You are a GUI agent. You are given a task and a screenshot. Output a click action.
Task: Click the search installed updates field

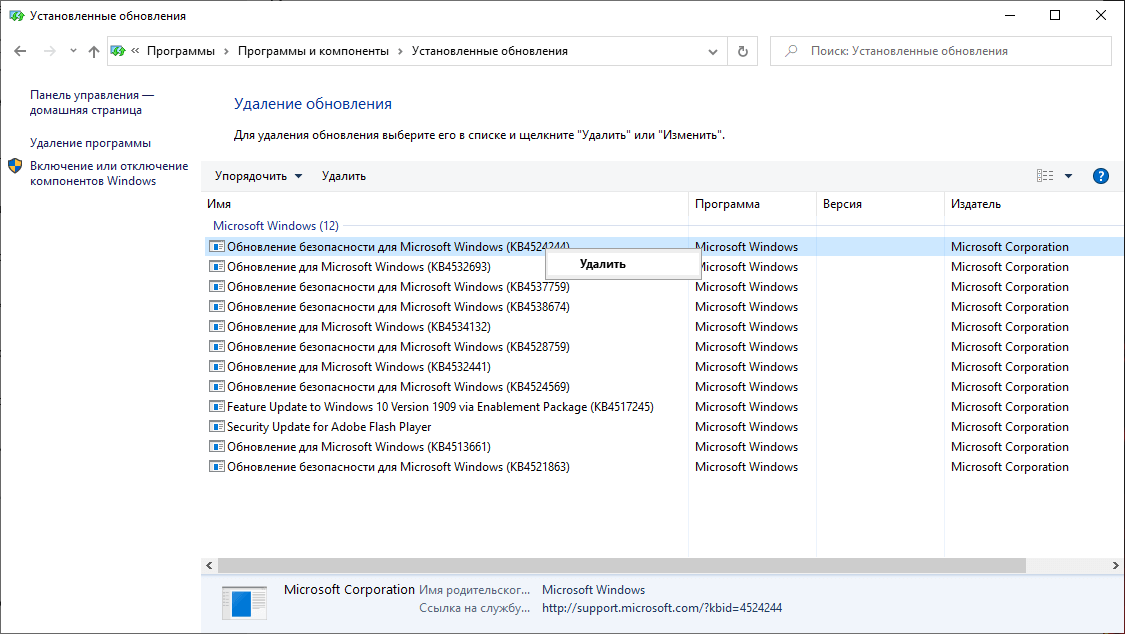point(950,51)
